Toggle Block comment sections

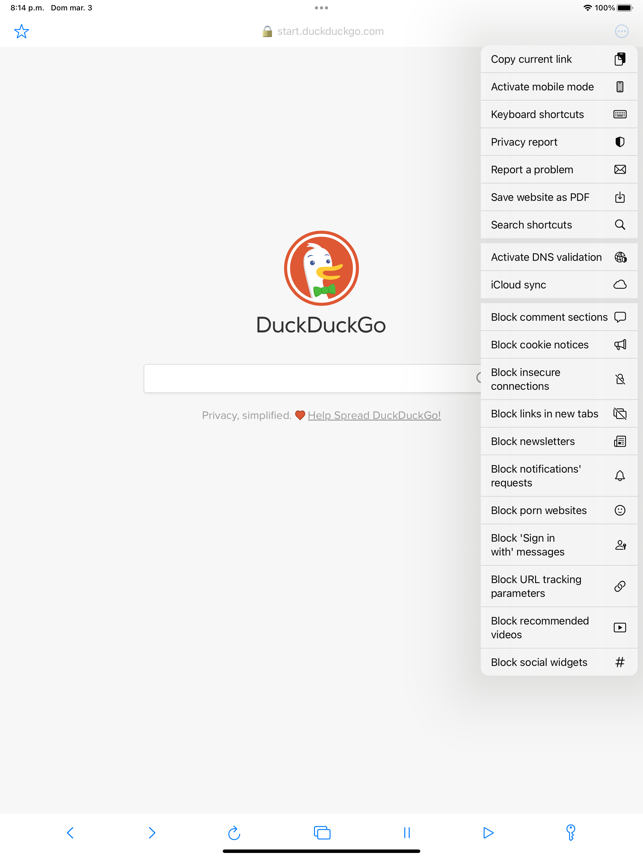click(559, 317)
